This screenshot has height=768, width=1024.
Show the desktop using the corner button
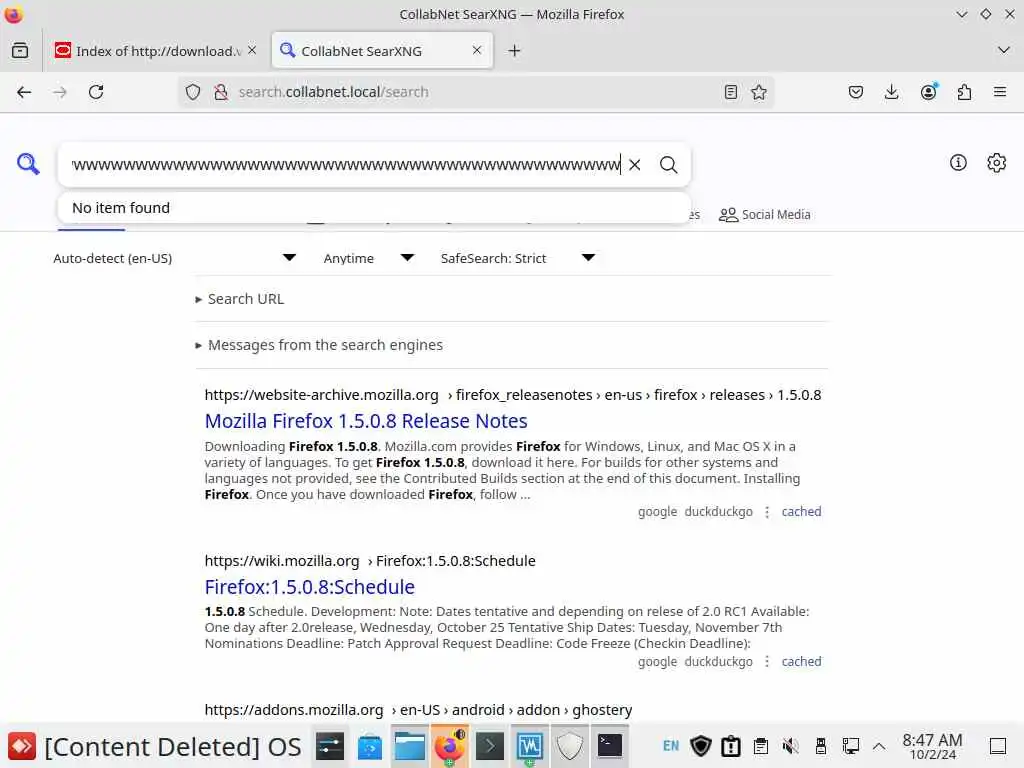998,746
